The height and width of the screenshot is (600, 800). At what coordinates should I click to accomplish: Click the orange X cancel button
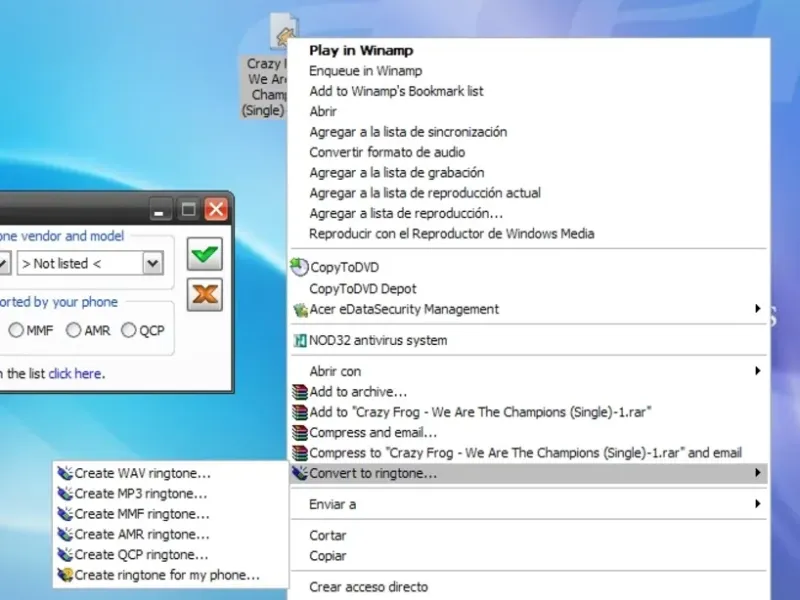tap(205, 294)
